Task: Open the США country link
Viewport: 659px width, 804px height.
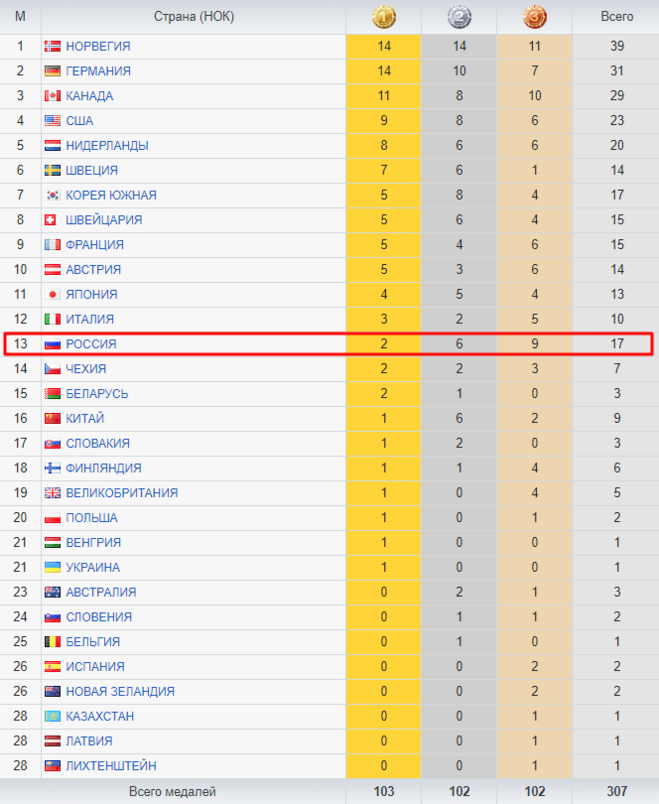Action: pyautogui.click(x=80, y=121)
